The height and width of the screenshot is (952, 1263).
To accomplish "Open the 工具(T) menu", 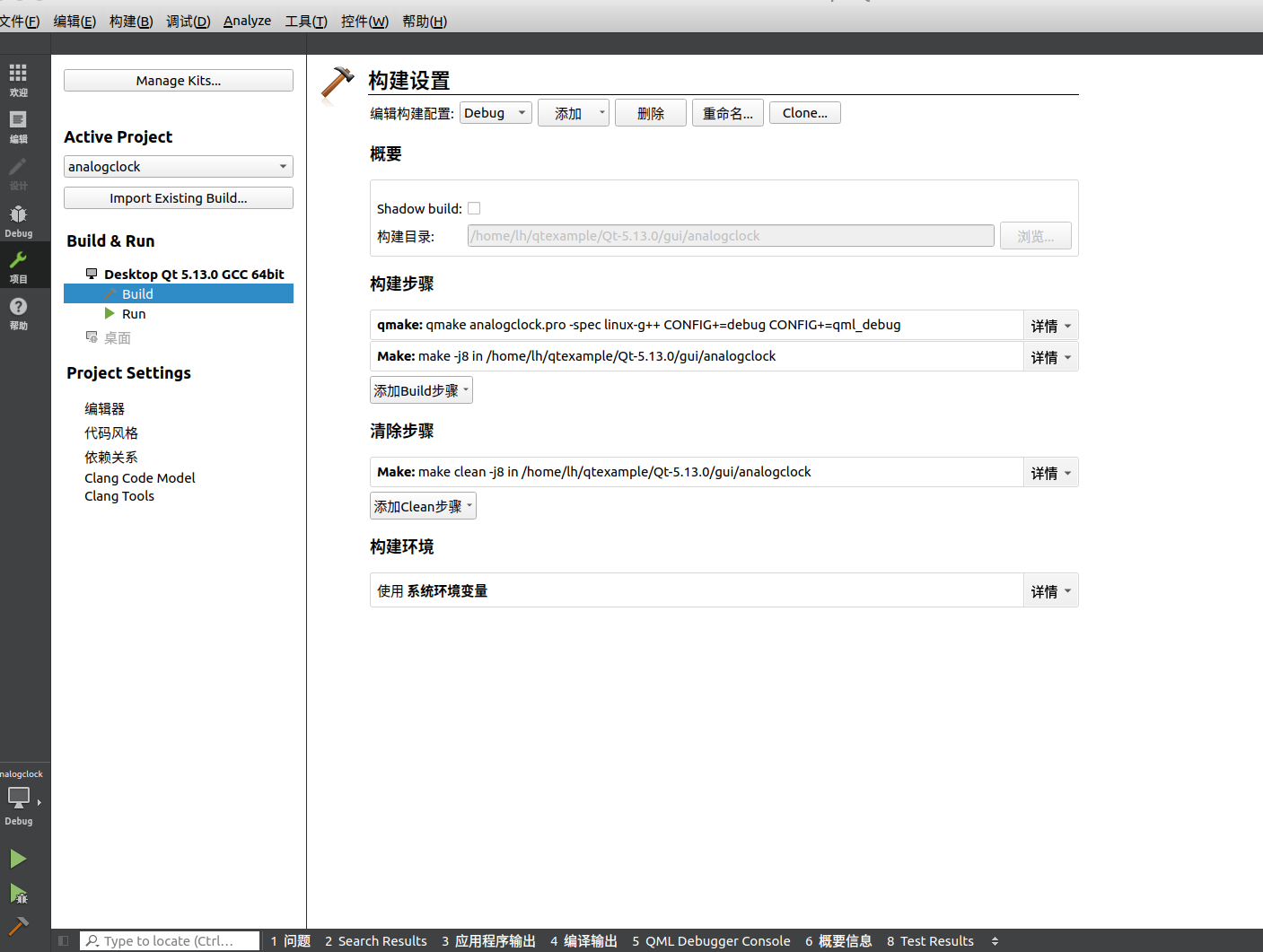I will 305,21.
